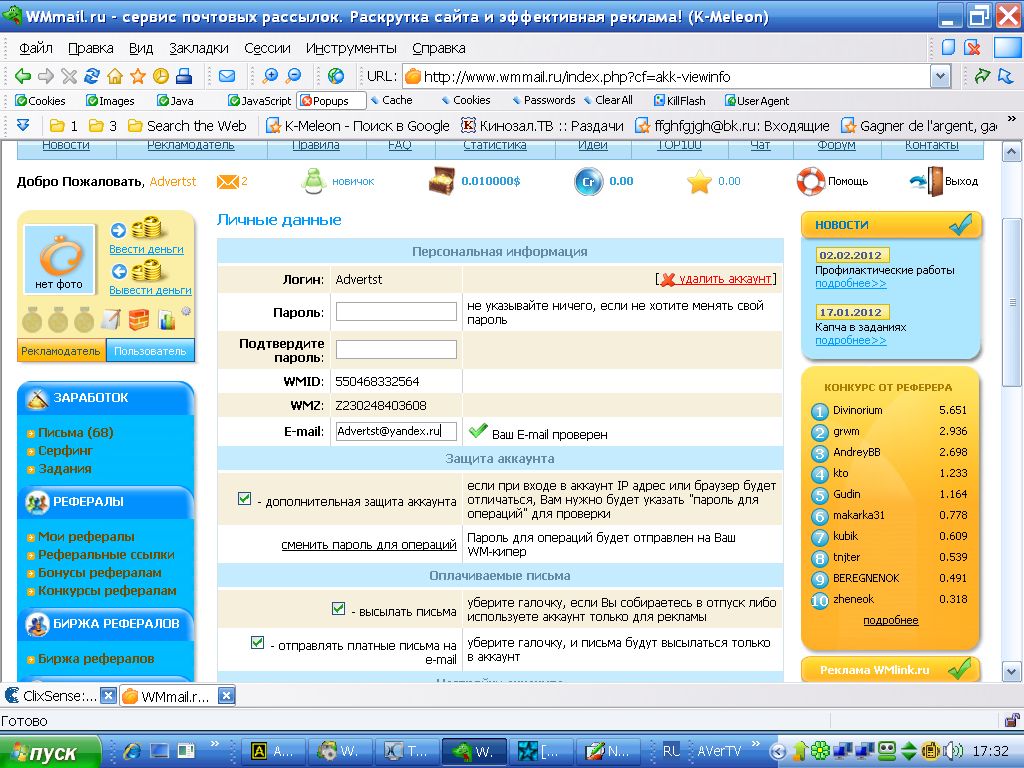The width and height of the screenshot is (1024, 768).
Task: Close the WMmail.r... browser tab
Action: [x=226, y=696]
